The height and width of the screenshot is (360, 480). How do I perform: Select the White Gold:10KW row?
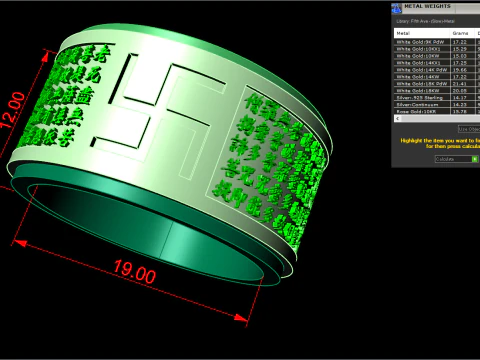[437, 56]
